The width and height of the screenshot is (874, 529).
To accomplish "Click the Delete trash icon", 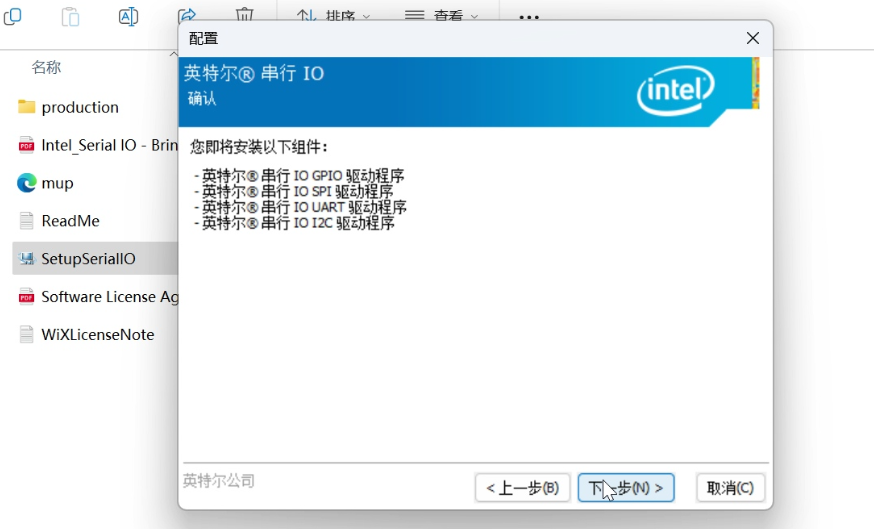I will coord(244,15).
